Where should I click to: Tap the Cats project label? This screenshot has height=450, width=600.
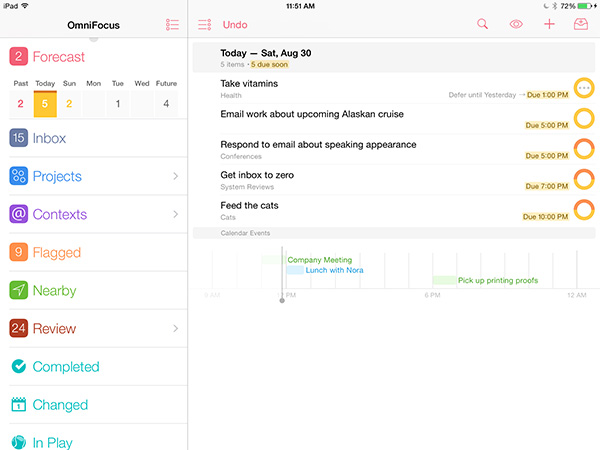[228, 217]
